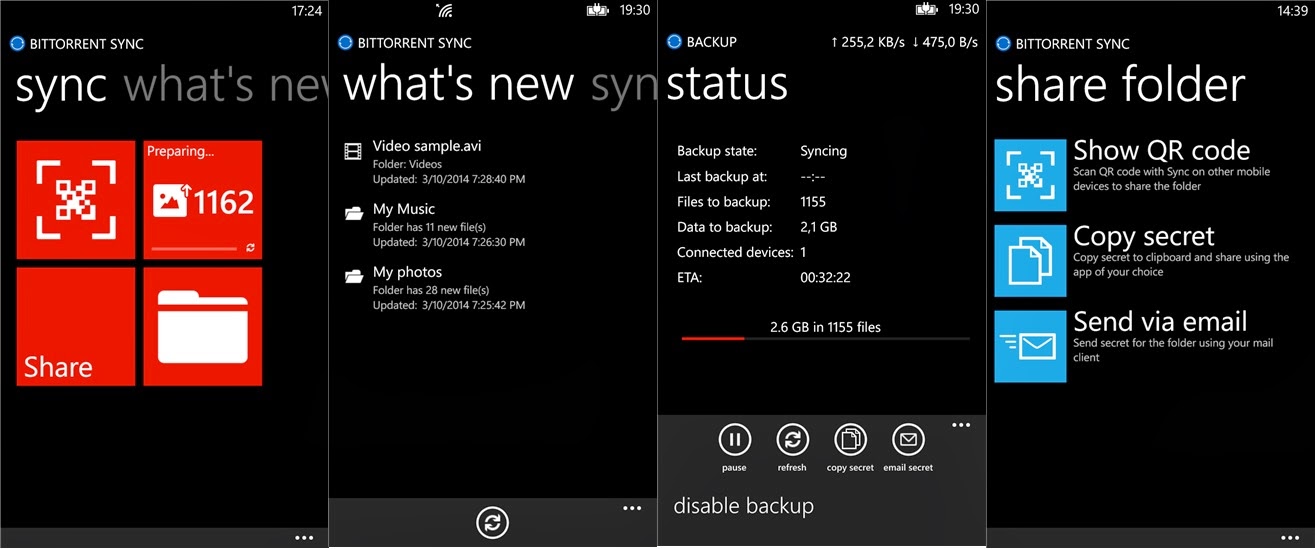Tap the Files to backup 1155 value
The height and width of the screenshot is (549, 1315).
coord(813,201)
